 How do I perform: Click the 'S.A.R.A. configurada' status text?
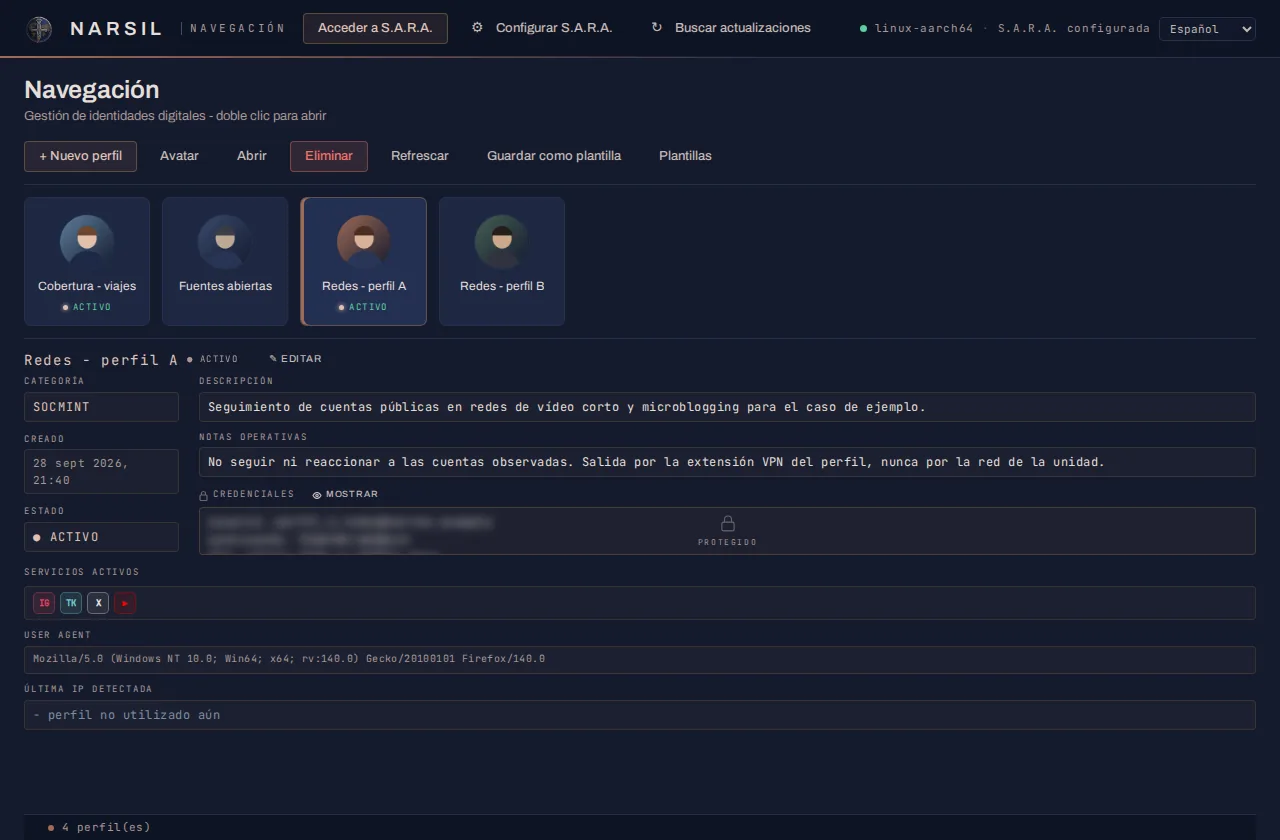(x=1074, y=29)
